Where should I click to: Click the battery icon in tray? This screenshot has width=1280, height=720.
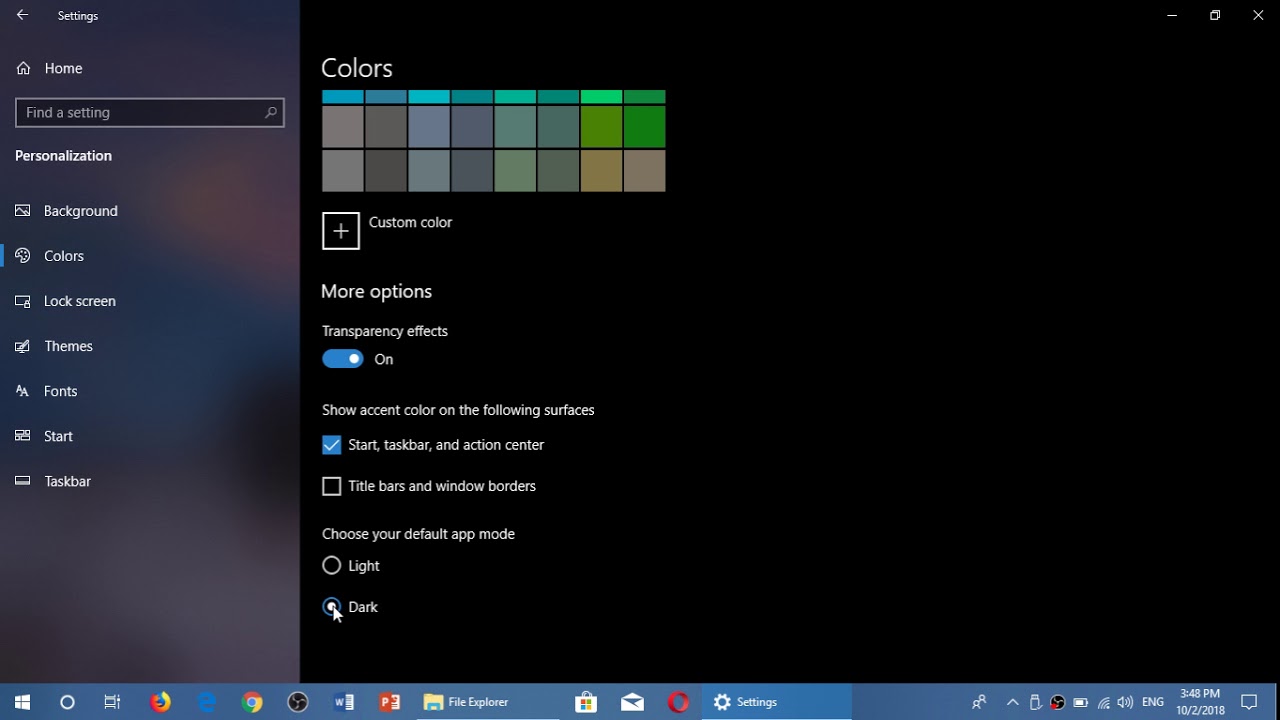click(x=1080, y=702)
